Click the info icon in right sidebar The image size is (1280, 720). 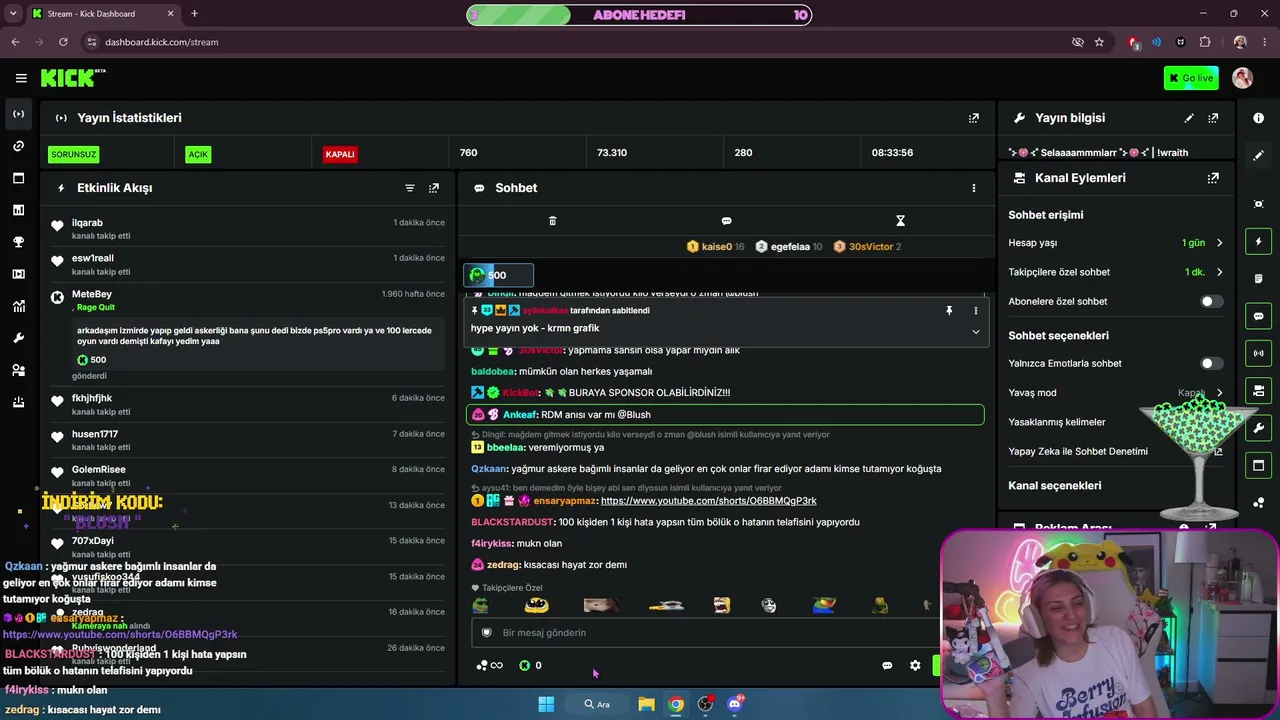[x=1258, y=118]
